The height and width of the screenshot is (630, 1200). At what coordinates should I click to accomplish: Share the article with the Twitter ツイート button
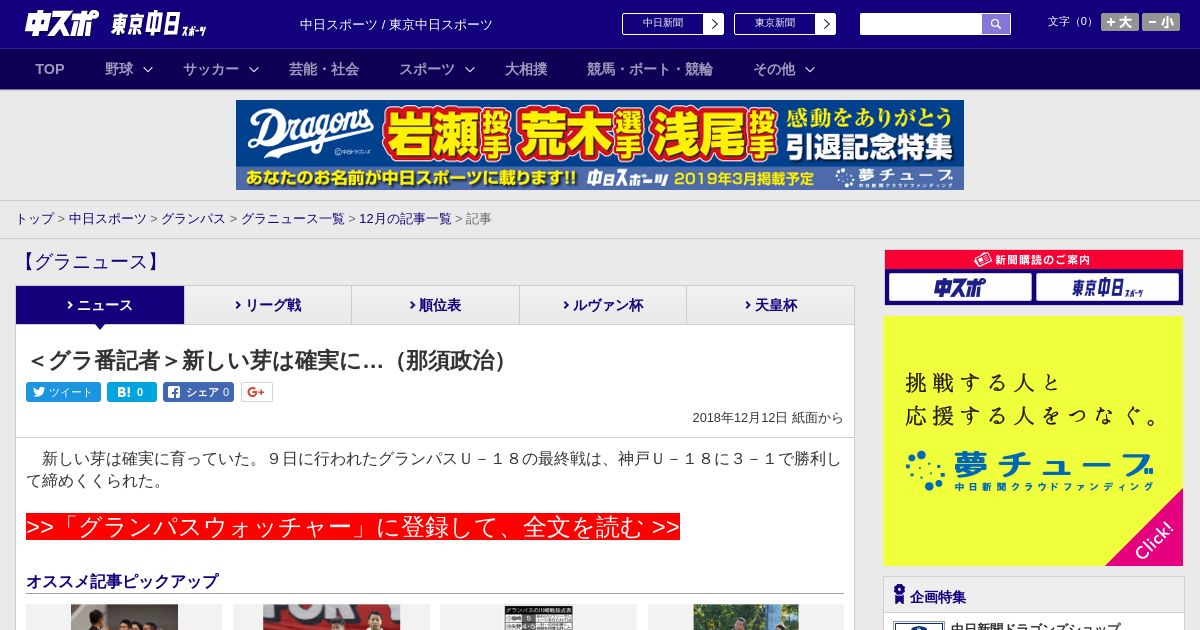tap(63, 392)
